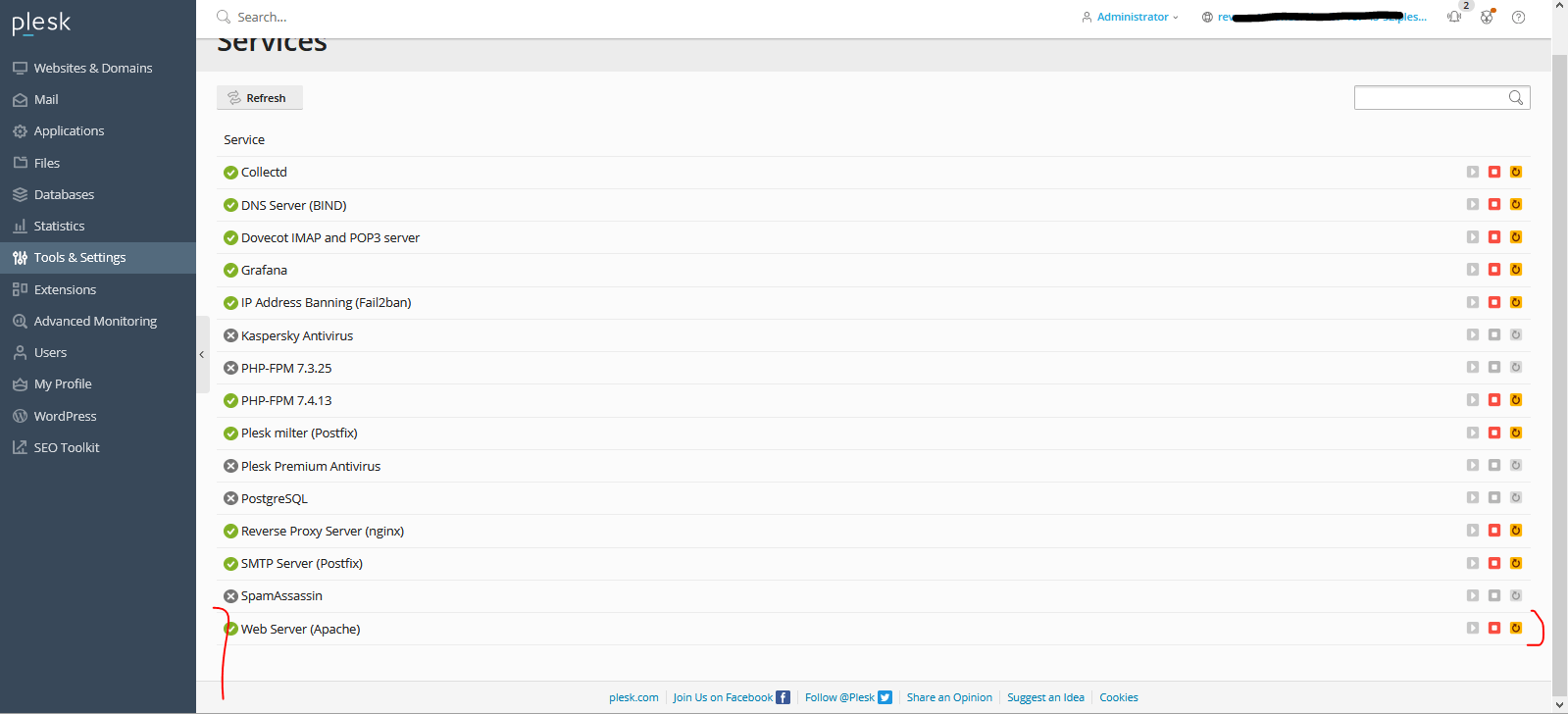Open Applications in sidebar
1568x714 pixels.
[98, 130]
